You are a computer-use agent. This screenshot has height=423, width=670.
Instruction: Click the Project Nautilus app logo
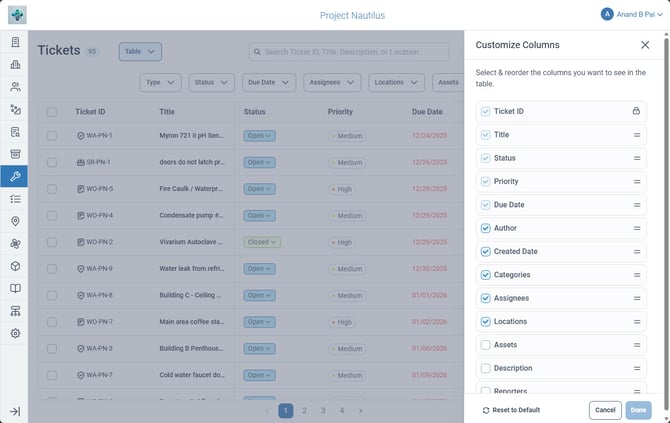click(x=17, y=15)
